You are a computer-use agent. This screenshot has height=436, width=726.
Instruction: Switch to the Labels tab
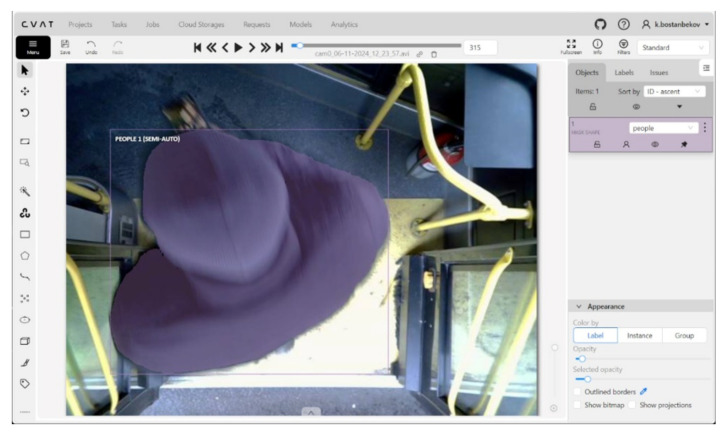pyautogui.click(x=624, y=73)
